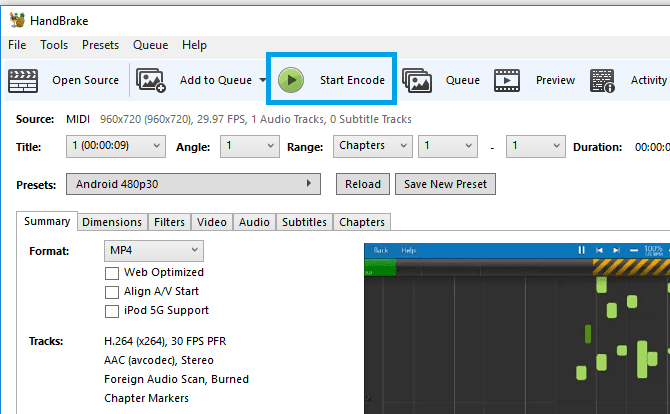Viewport: 670px width, 414px height.
Task: Click the HandBrake pineapple logo icon
Action: 17,20
